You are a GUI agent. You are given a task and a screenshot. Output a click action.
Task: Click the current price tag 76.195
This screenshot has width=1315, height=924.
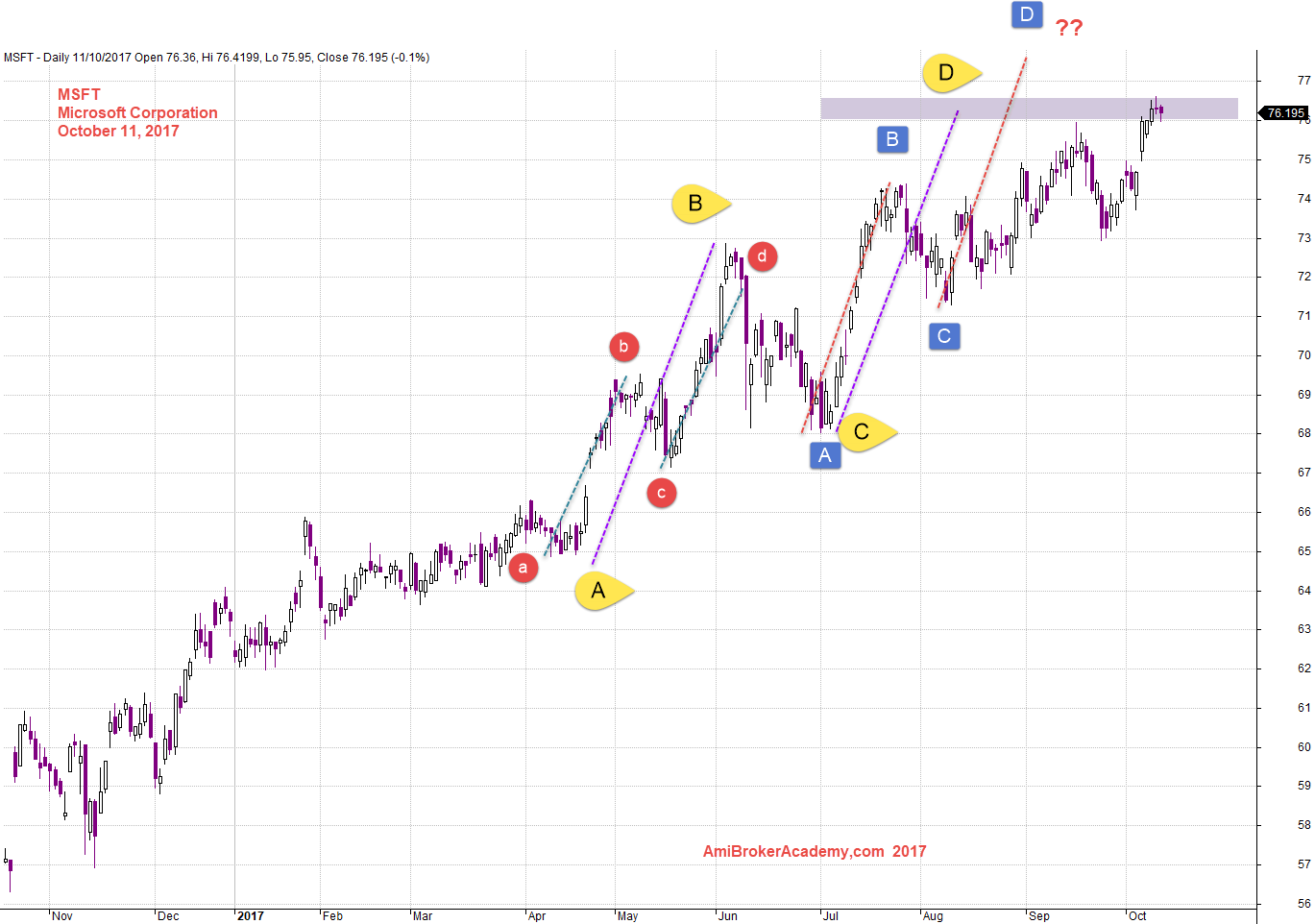tap(1284, 113)
